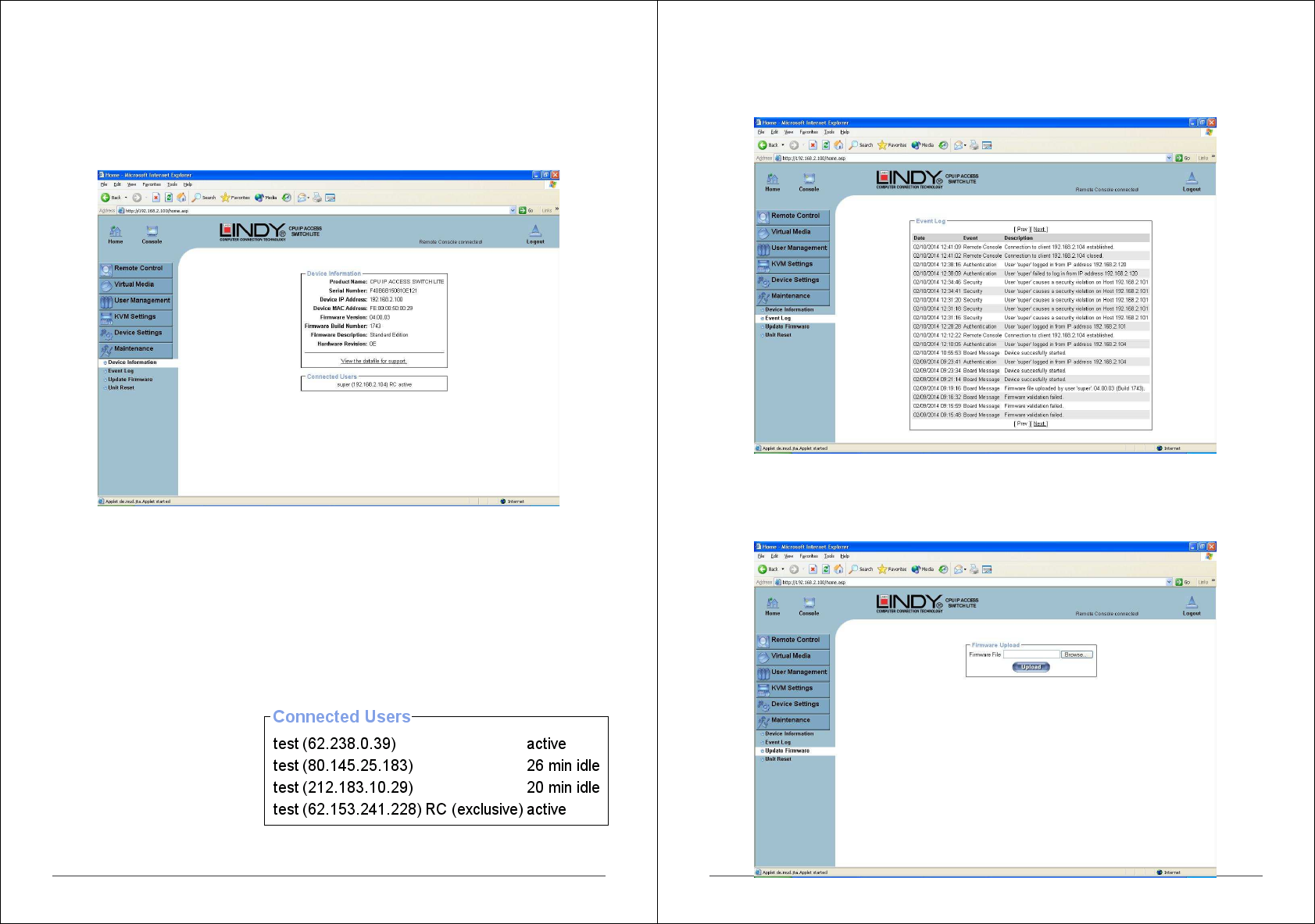1315x924 pixels.
Task: Open Back button dropdown arrow in Firmware Upload window
Action: pos(783,569)
